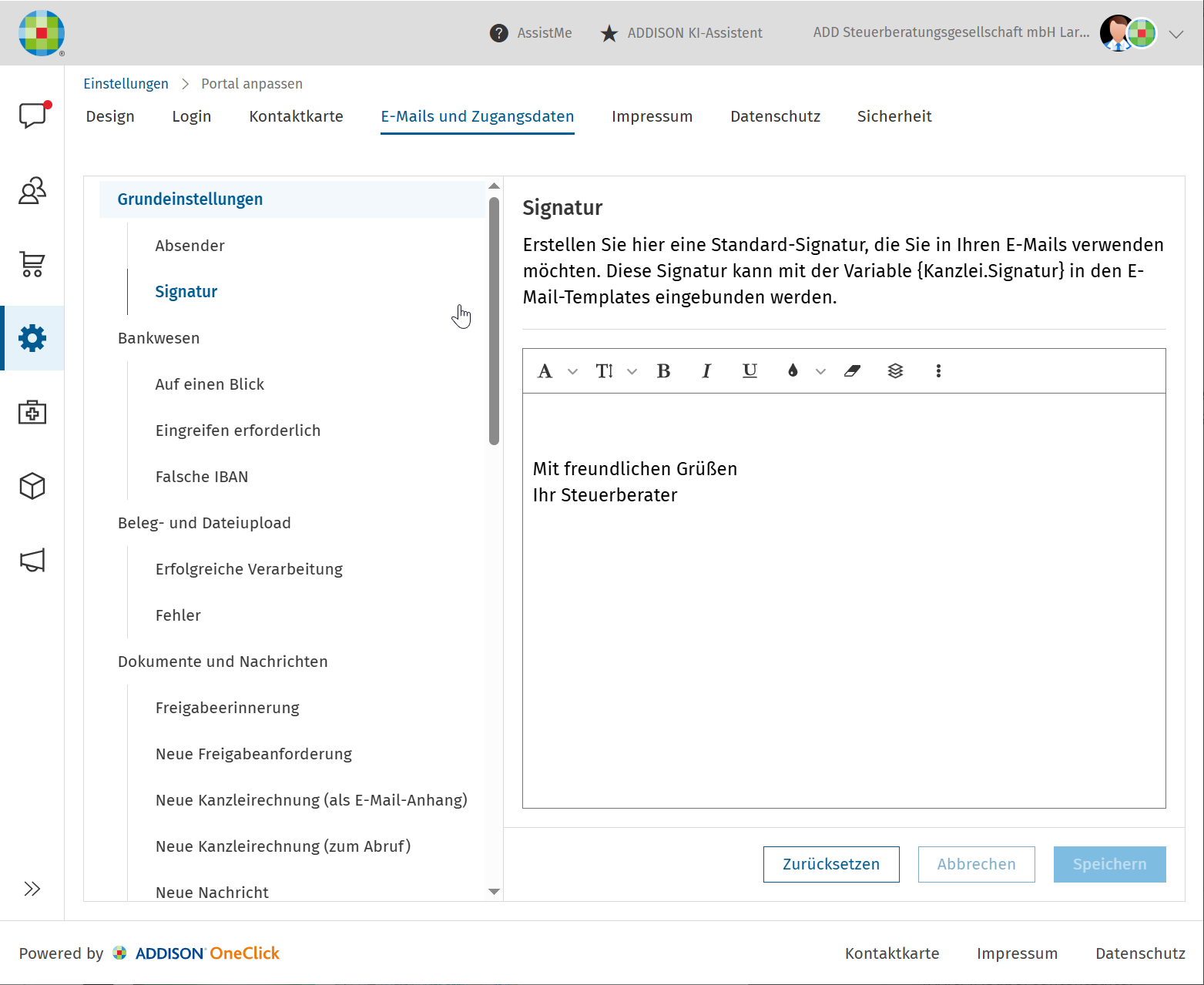Open AssistMe help
This screenshot has width=1204, height=985.
[531, 33]
